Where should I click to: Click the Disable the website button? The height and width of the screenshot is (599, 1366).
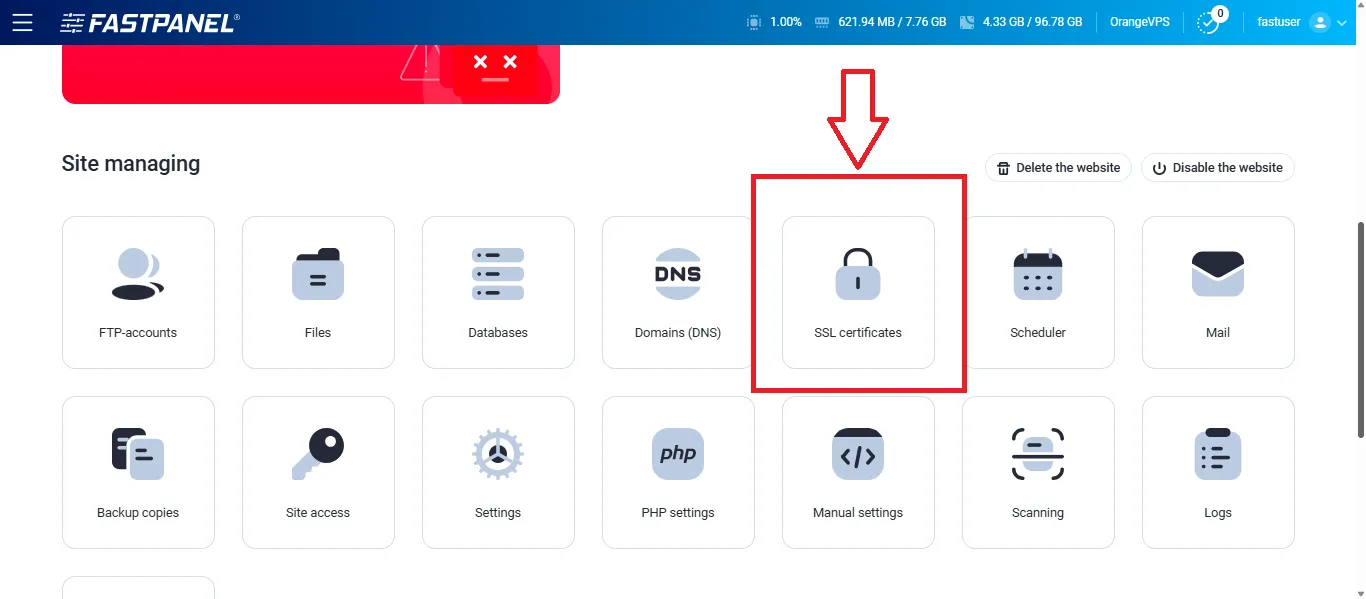(x=1217, y=167)
